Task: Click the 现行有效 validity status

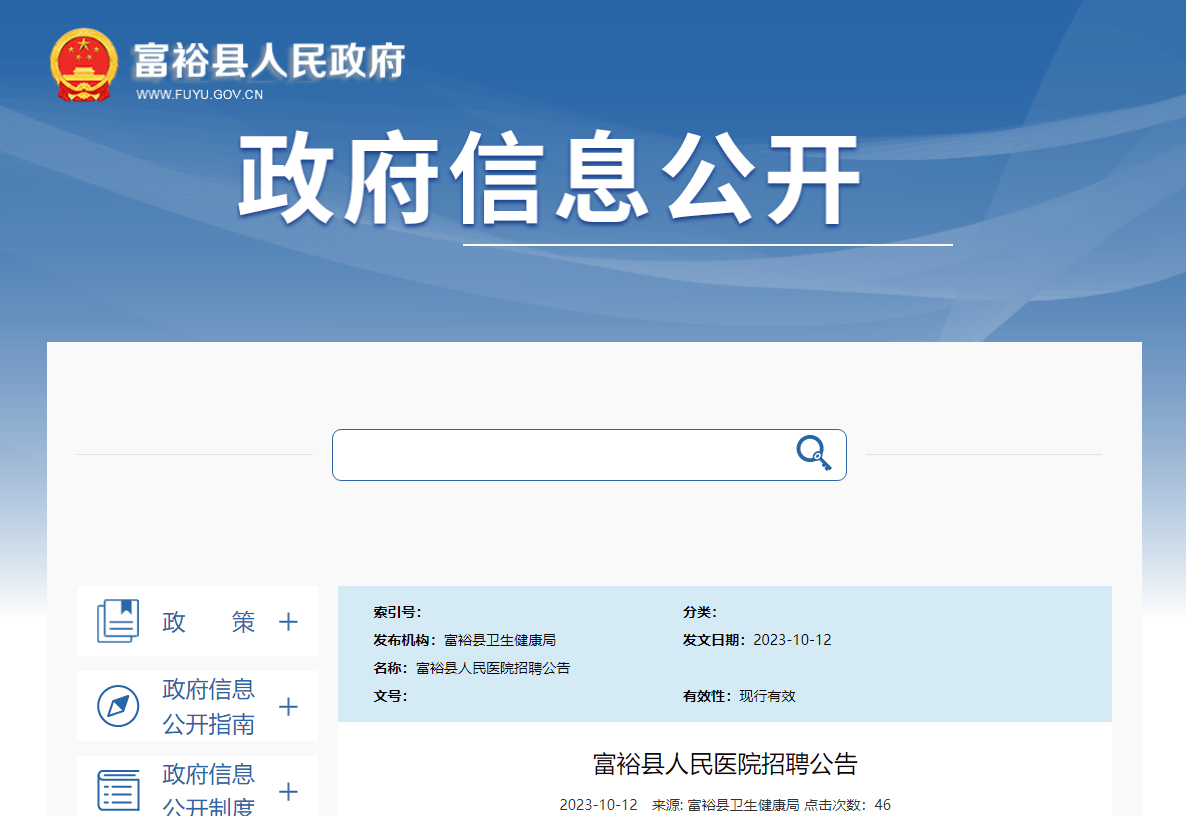Action: coord(767,696)
